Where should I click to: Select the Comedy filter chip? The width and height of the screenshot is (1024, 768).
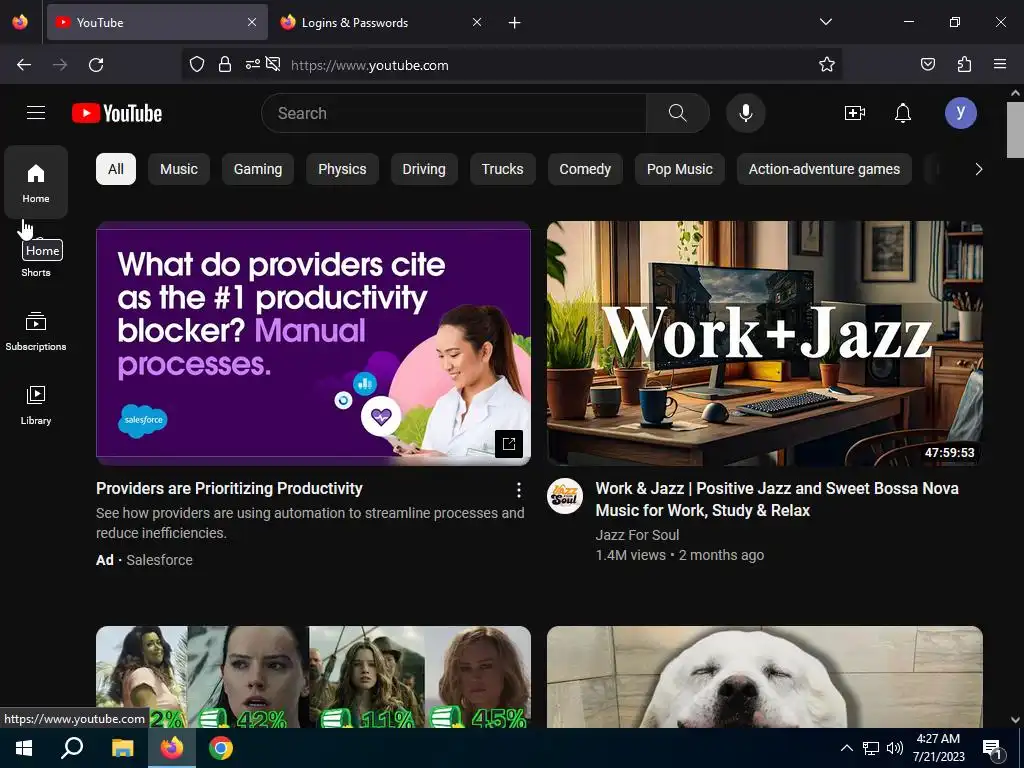[585, 169]
